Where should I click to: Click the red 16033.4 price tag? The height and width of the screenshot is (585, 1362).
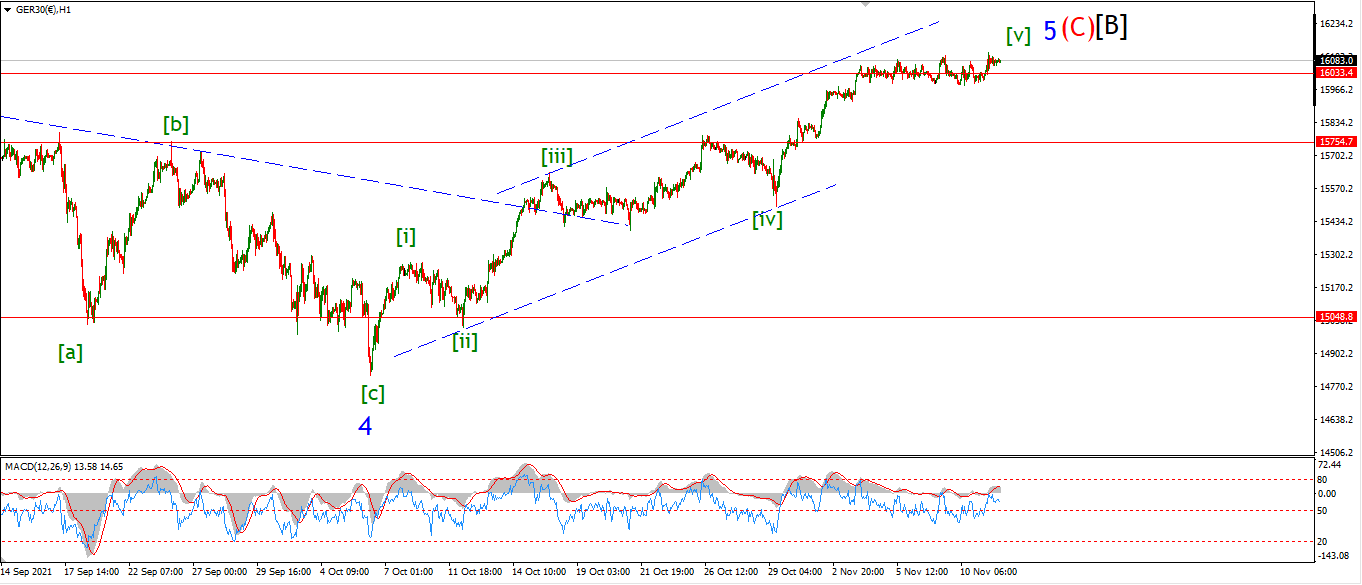click(1336, 73)
